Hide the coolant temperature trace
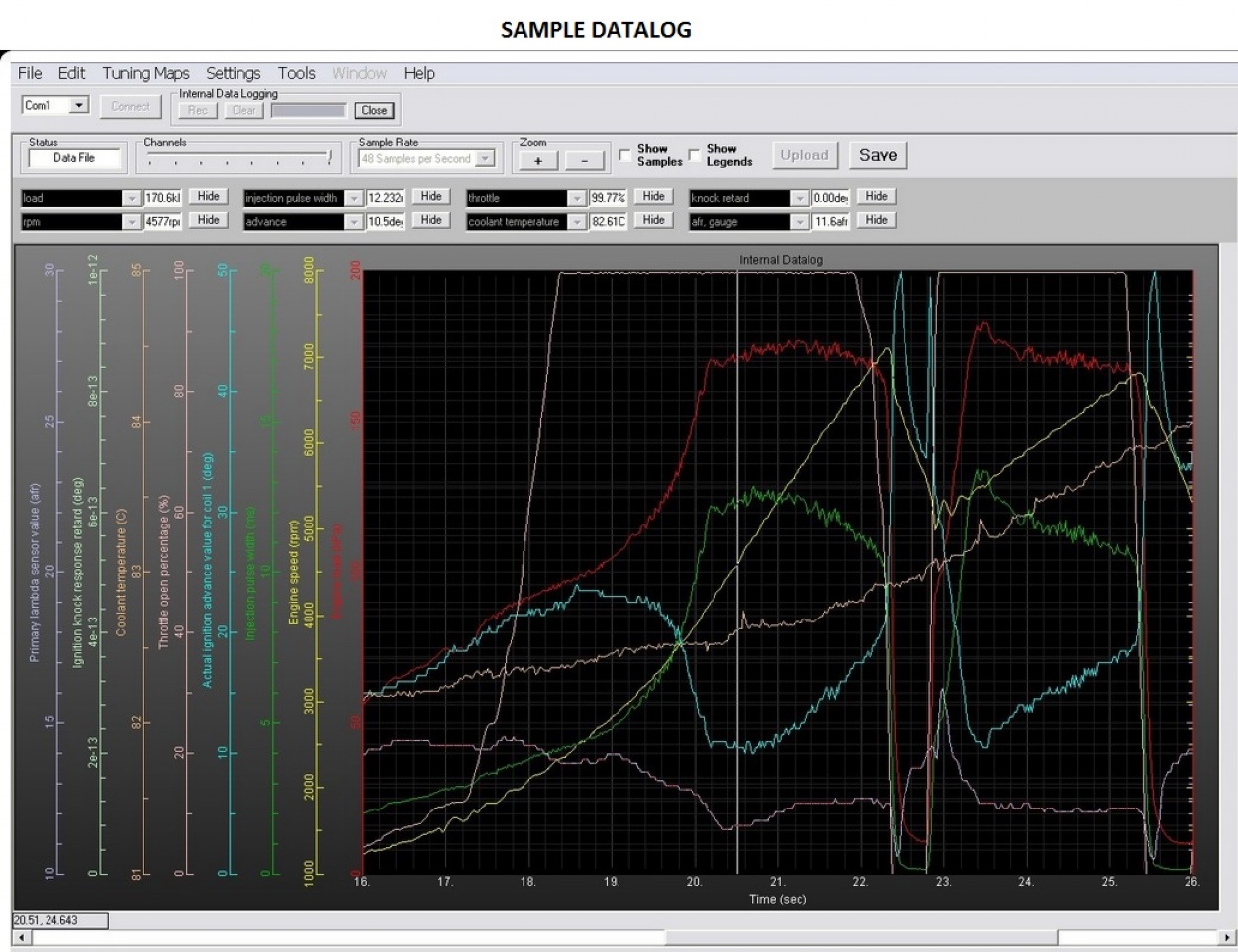Screen dimensions: 1238x952 (x=653, y=220)
